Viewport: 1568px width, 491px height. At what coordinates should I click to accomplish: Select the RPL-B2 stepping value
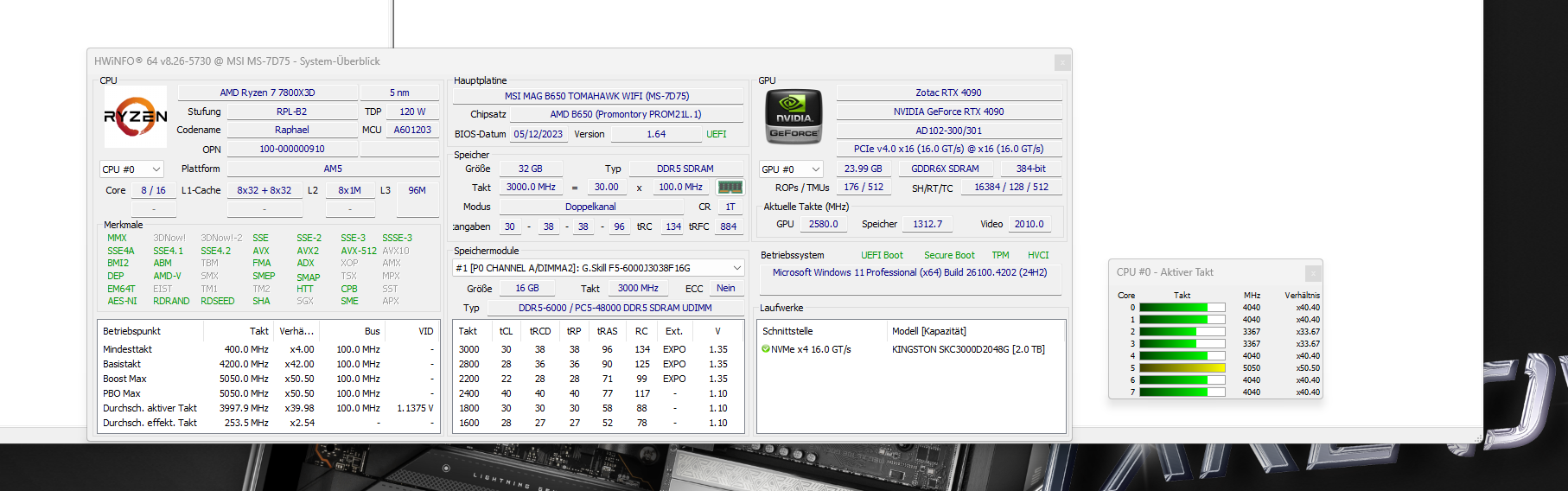pyautogui.click(x=291, y=112)
